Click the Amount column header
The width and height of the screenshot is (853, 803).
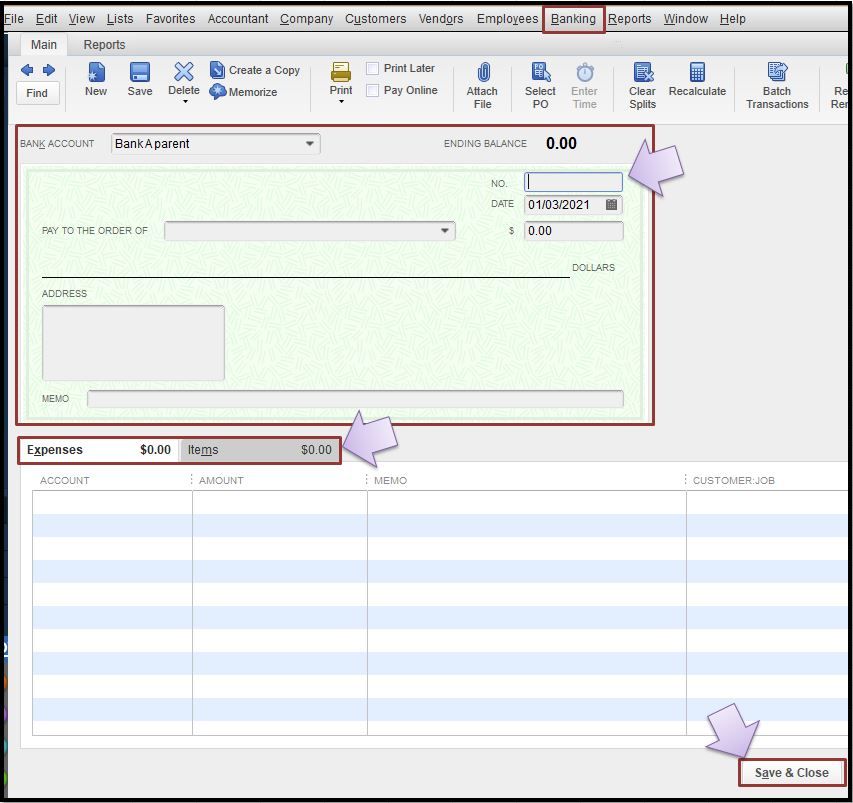click(221, 480)
